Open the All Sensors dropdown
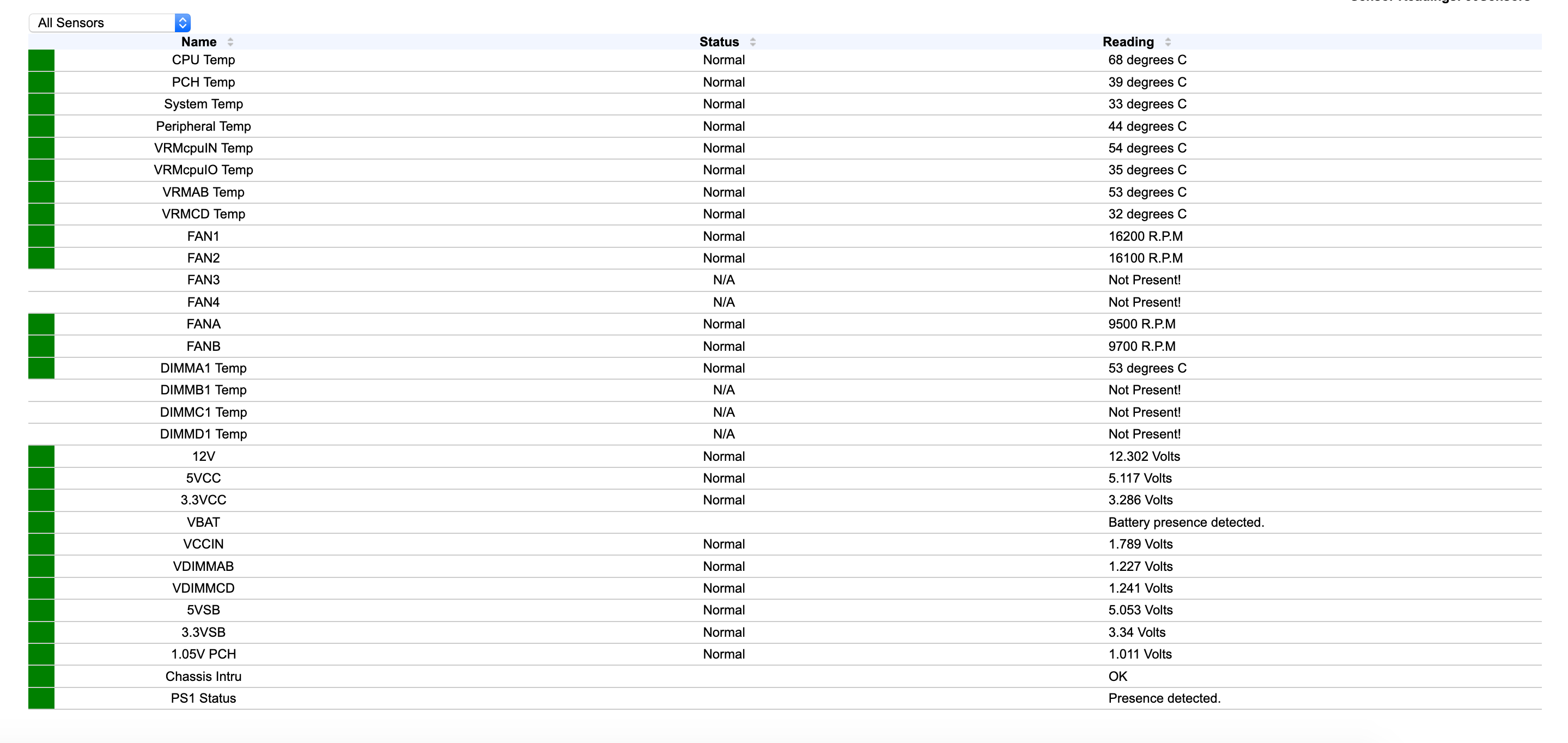 point(110,22)
